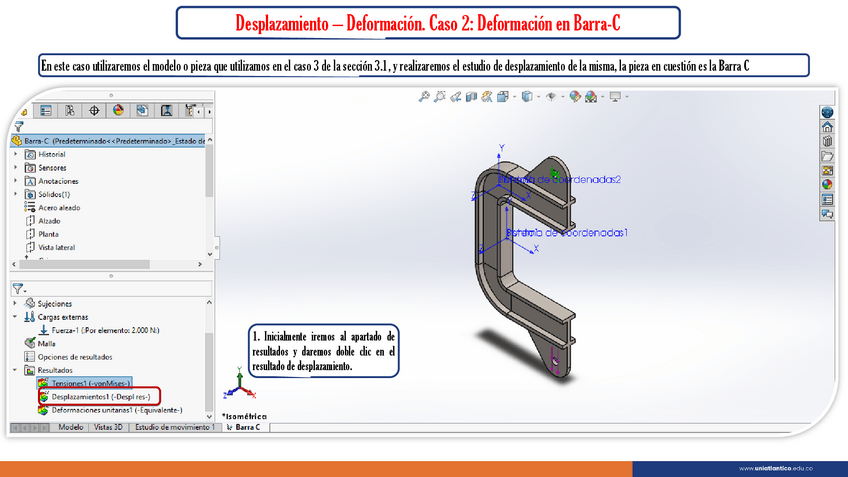Click Opciones de resultados item
The height and width of the screenshot is (477, 848).
(74, 356)
